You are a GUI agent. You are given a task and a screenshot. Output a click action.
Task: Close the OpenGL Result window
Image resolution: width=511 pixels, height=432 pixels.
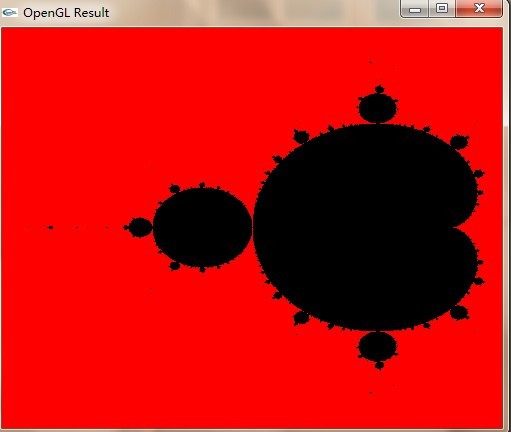479,9
